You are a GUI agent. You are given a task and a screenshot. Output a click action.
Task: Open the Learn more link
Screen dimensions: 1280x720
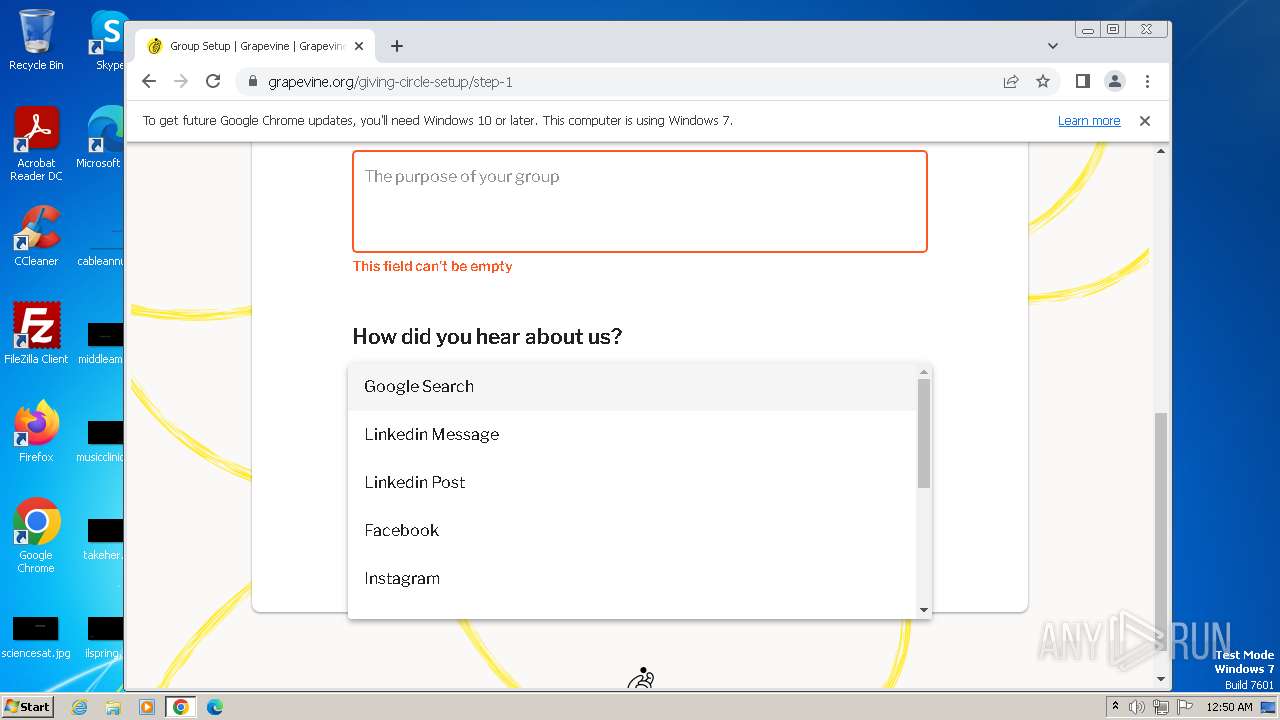pyautogui.click(x=1089, y=120)
